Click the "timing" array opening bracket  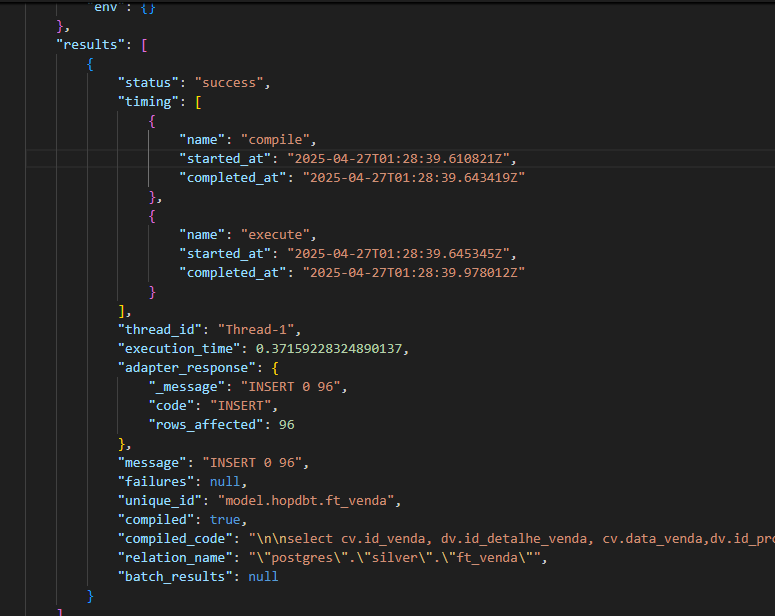[x=198, y=102]
